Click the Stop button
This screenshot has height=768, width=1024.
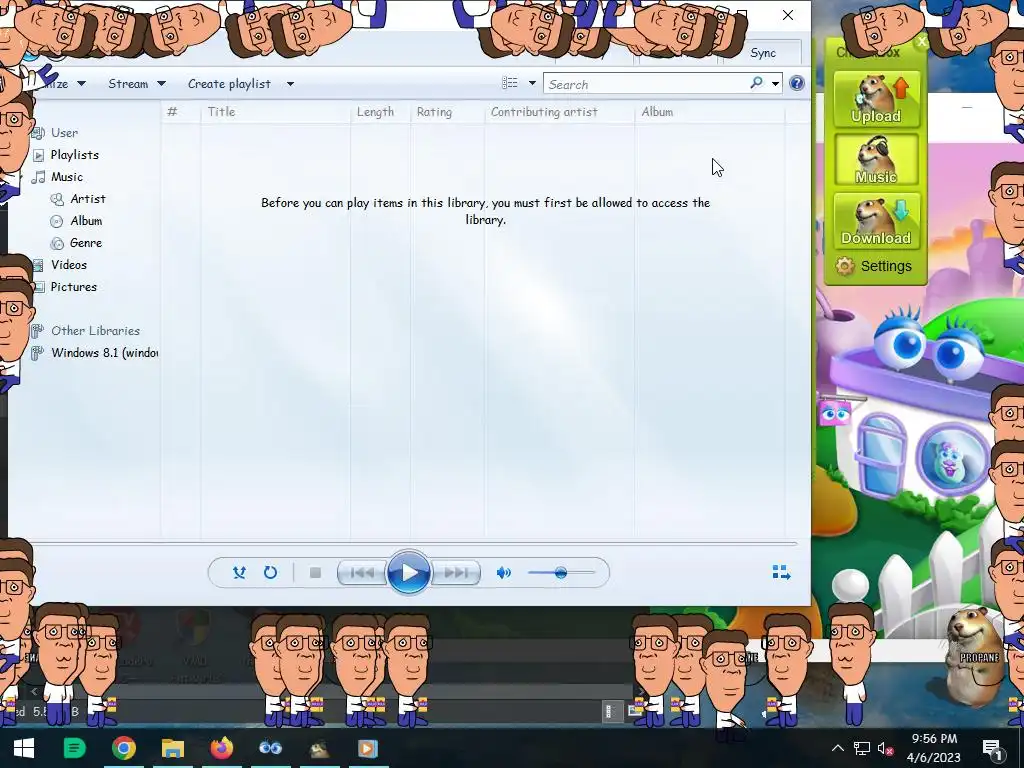tap(315, 573)
